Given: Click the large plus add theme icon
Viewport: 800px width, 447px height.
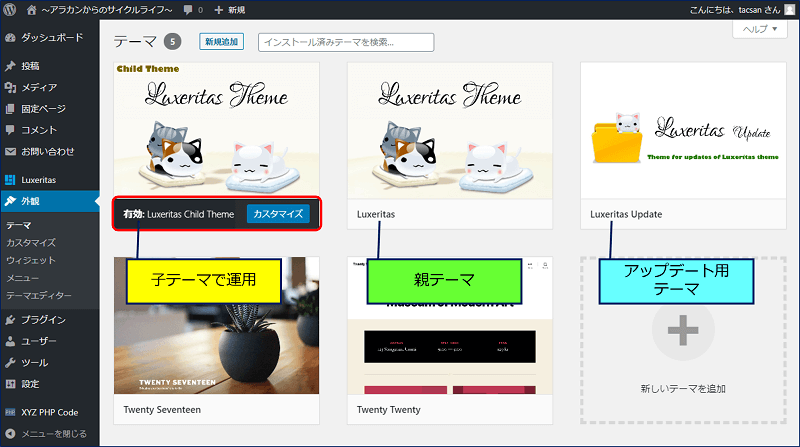Looking at the screenshot, I should pyautogui.click(x=683, y=330).
